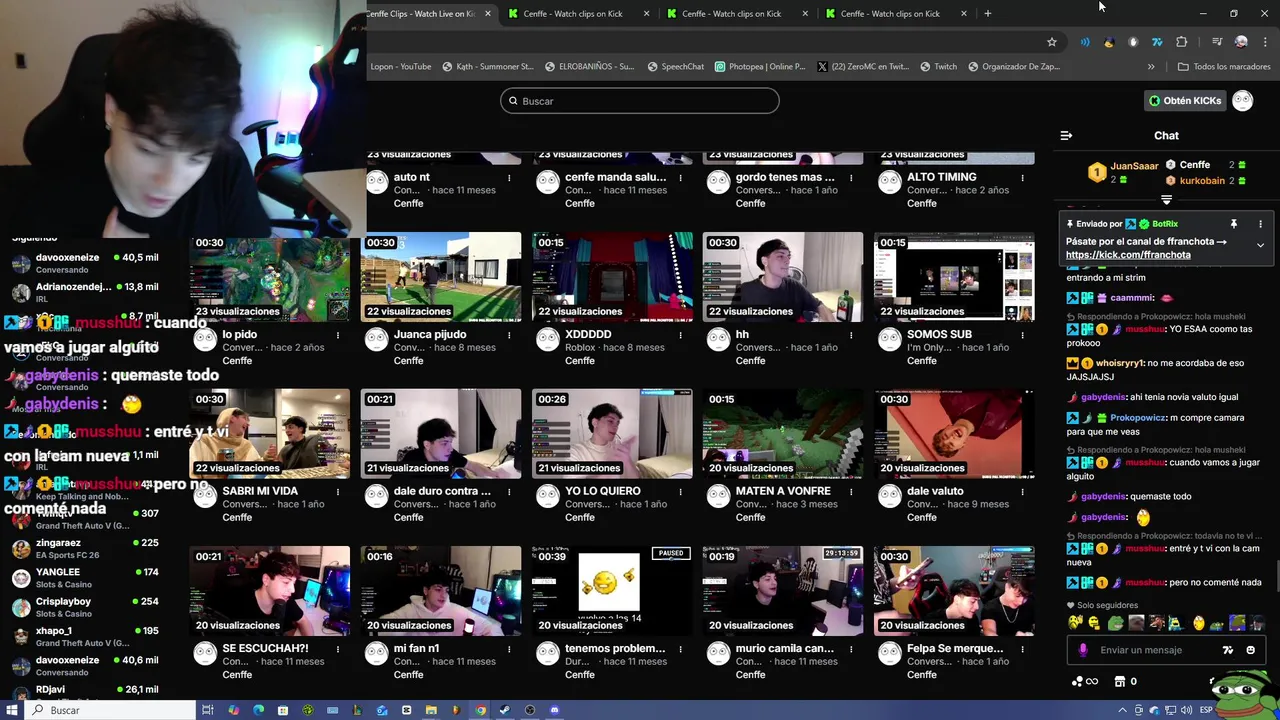The width and height of the screenshot is (1280, 720).
Task: Open Task View on the taskbar
Action: tap(208, 710)
